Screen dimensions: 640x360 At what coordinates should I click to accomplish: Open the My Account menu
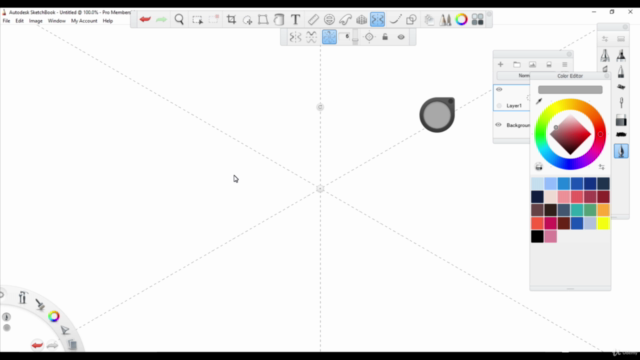84,21
